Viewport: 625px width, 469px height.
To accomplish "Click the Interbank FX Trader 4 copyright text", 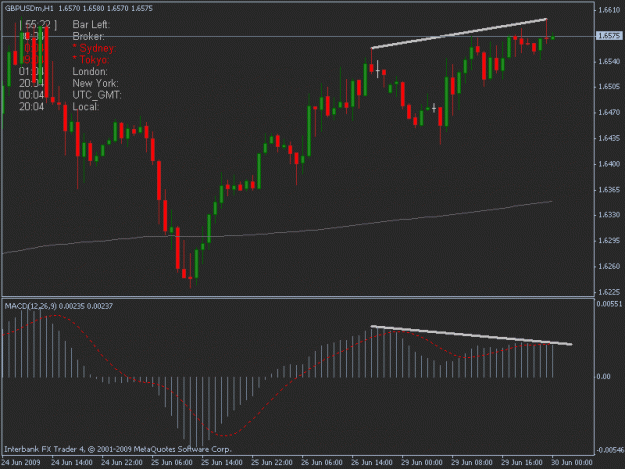I will (x=118, y=449).
